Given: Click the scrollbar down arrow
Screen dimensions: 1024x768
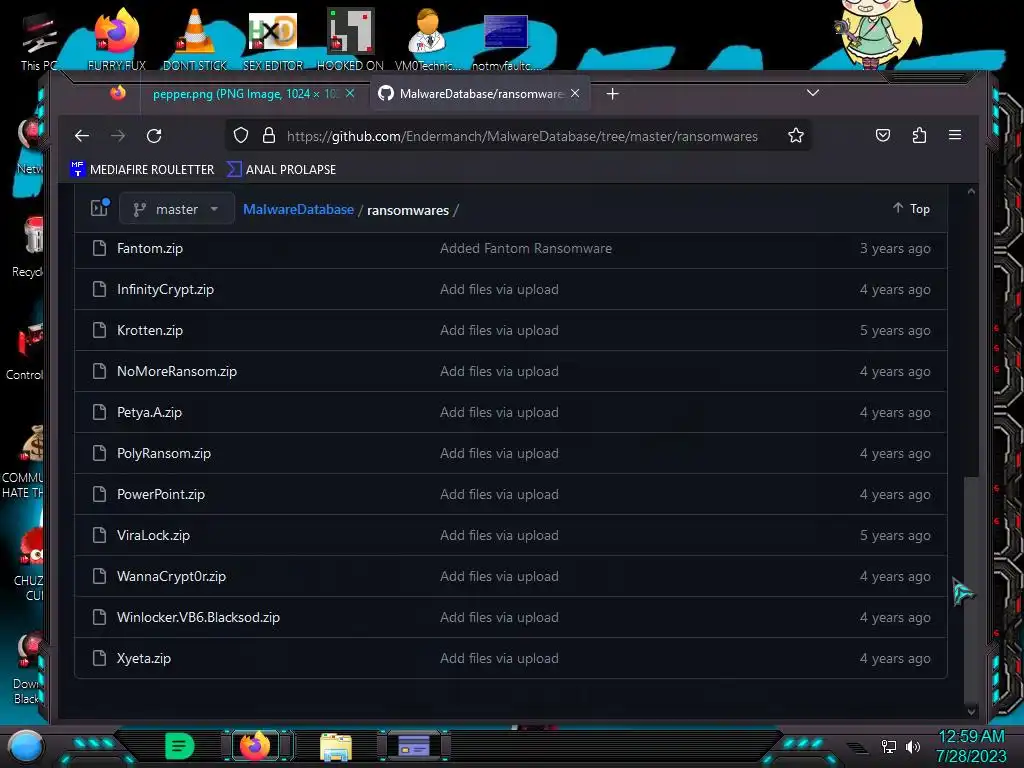Looking at the screenshot, I should pyautogui.click(x=971, y=711).
